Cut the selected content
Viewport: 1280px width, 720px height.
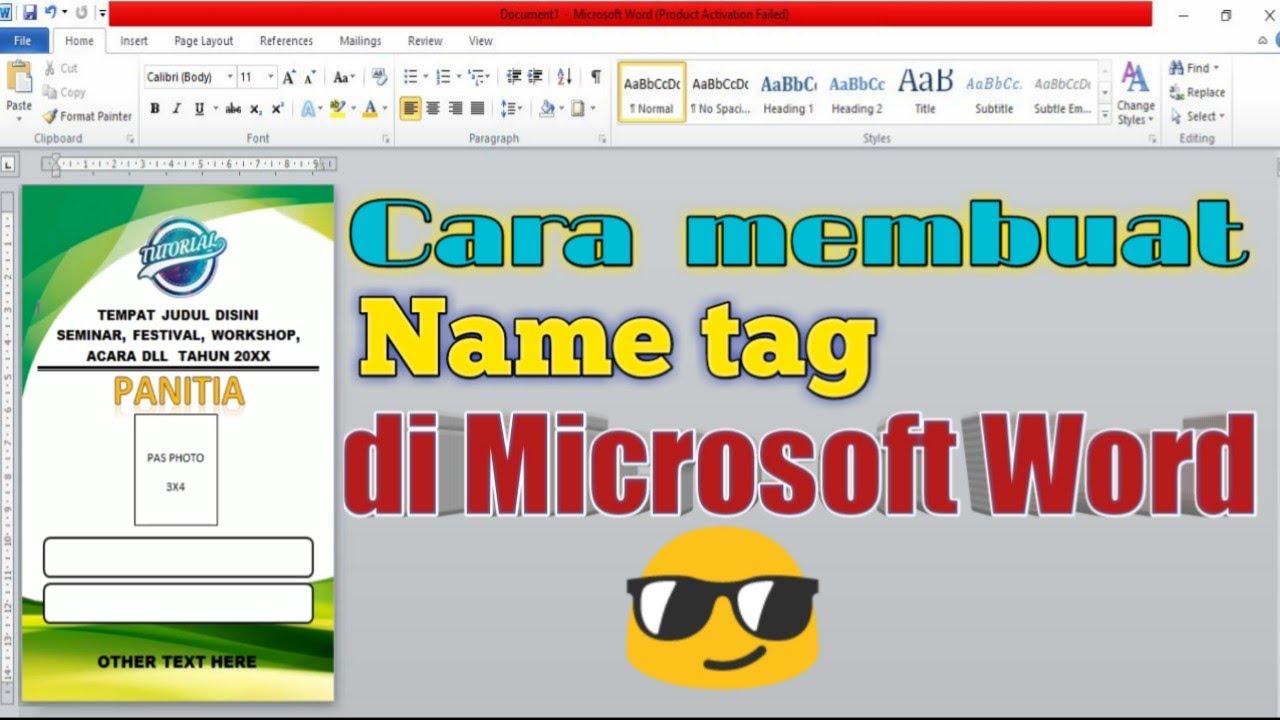[60, 68]
